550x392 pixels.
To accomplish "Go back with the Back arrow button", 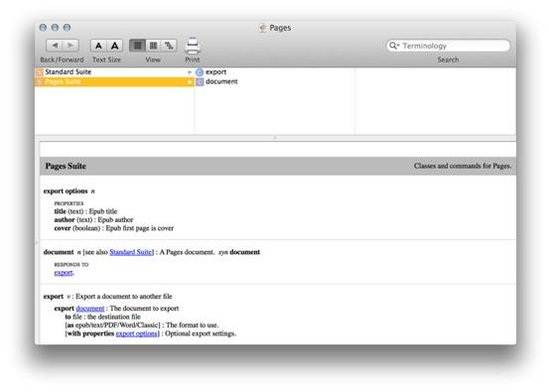I will click(x=55, y=45).
